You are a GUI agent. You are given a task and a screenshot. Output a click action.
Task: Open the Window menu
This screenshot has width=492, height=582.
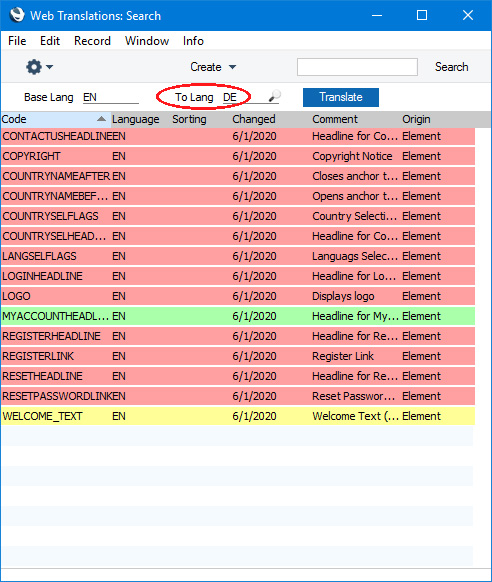pos(147,41)
